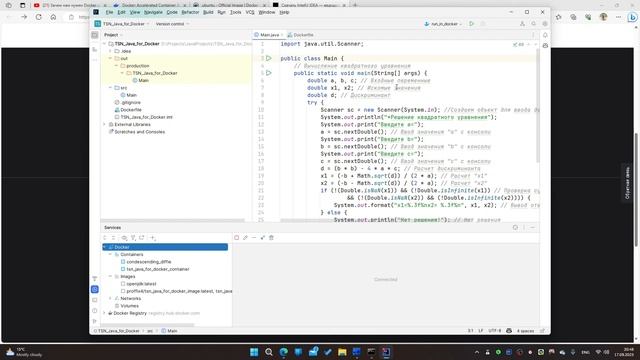Open the Structure tool window in left stripe
This screenshot has height=360, width=640.
(95, 49)
